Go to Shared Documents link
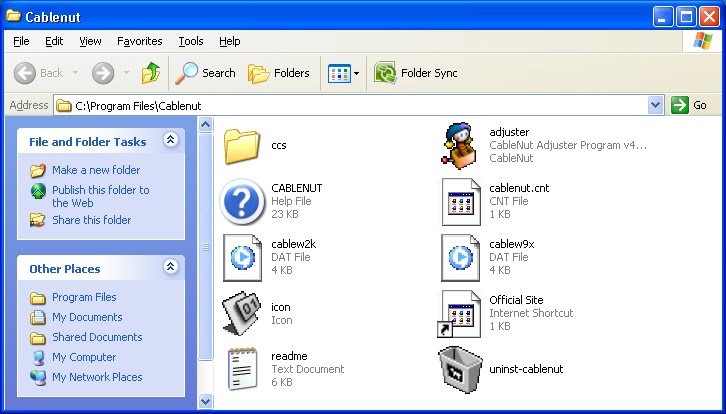The width and height of the screenshot is (726, 414). point(97,337)
